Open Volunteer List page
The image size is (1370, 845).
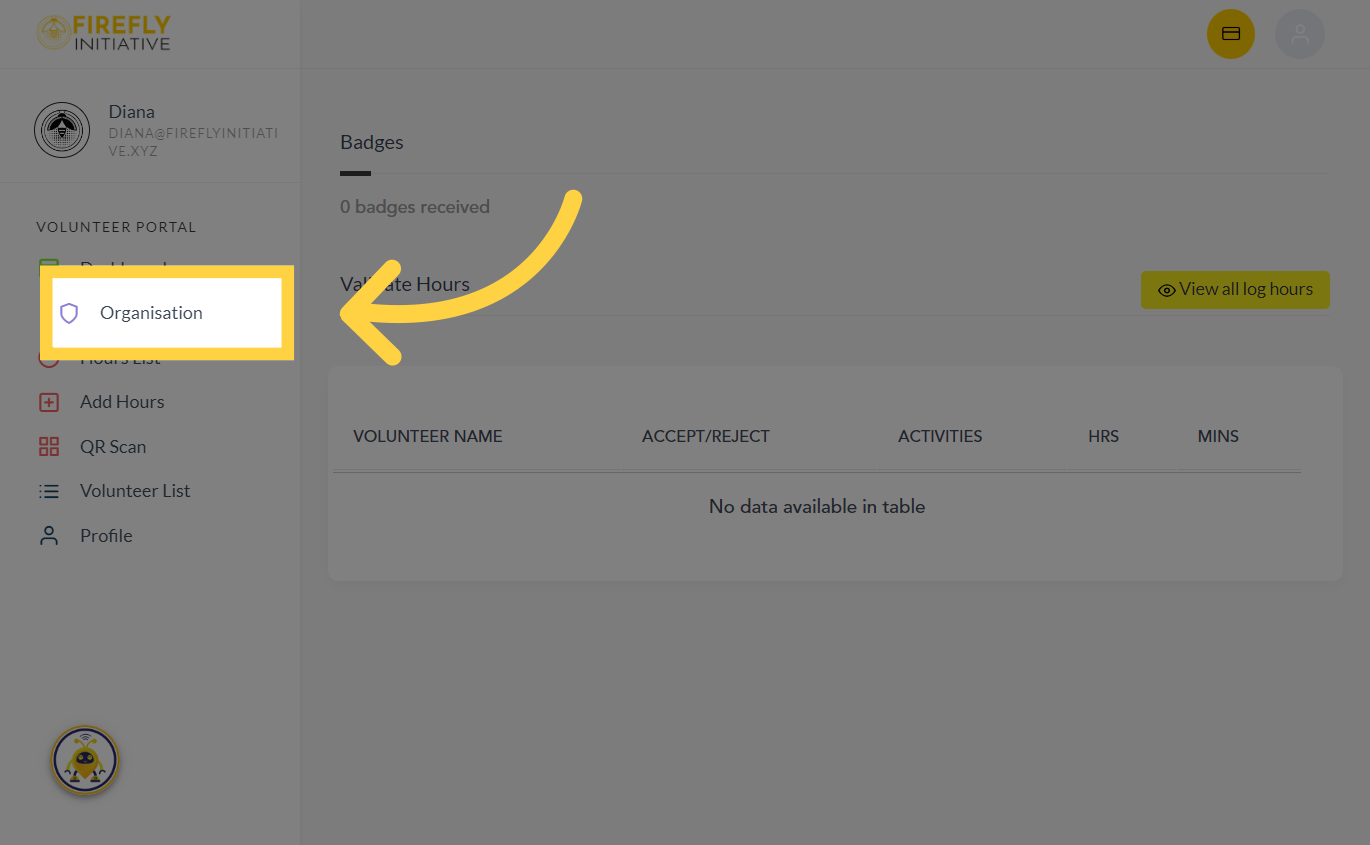pyautogui.click(x=135, y=491)
